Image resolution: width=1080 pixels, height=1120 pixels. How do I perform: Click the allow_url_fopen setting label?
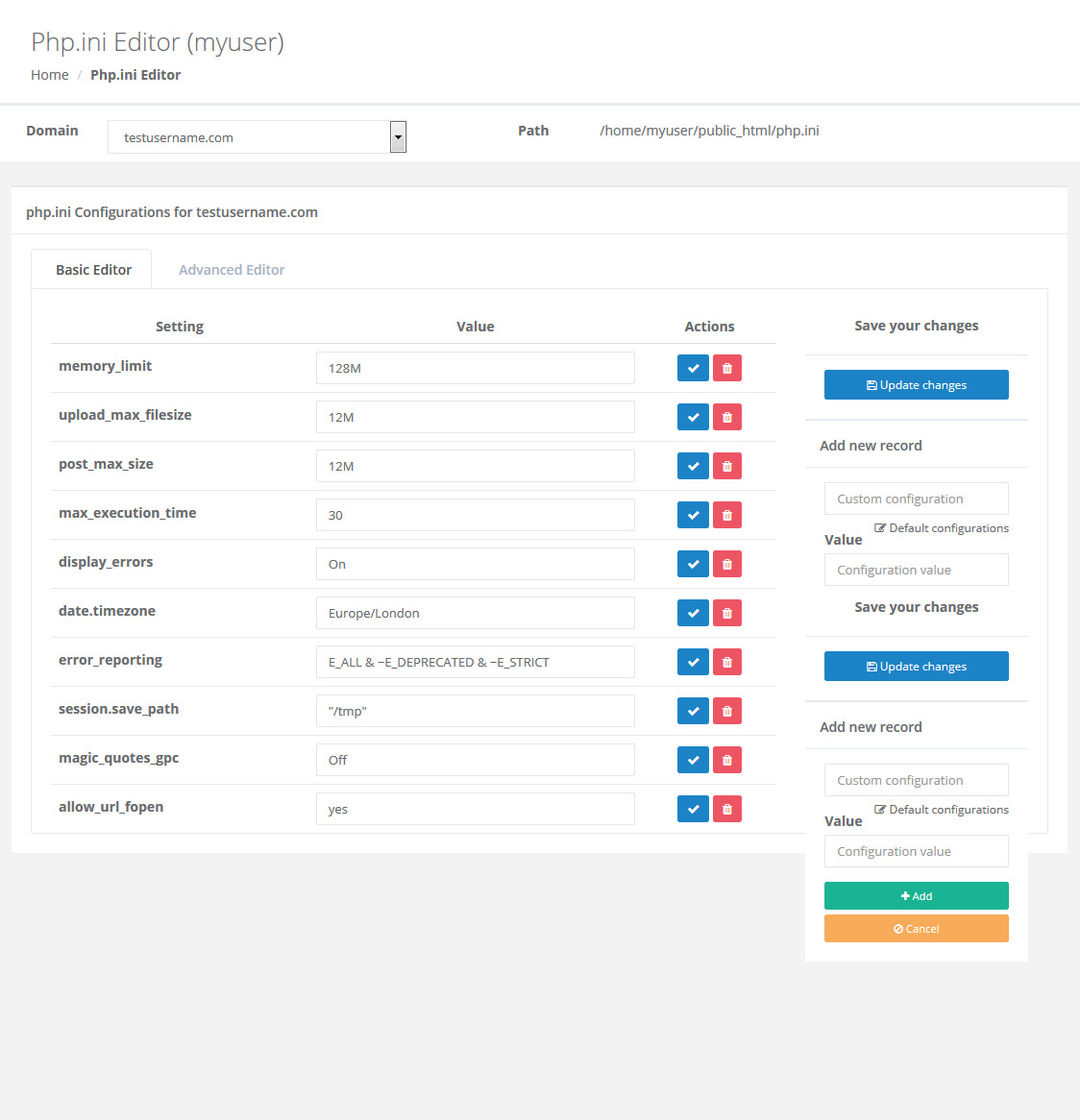pyautogui.click(x=110, y=807)
